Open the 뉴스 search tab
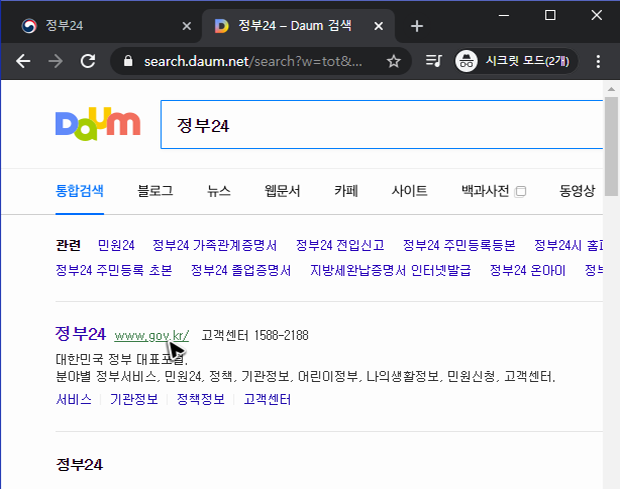Screen dimensions: 620x489 click(219, 191)
